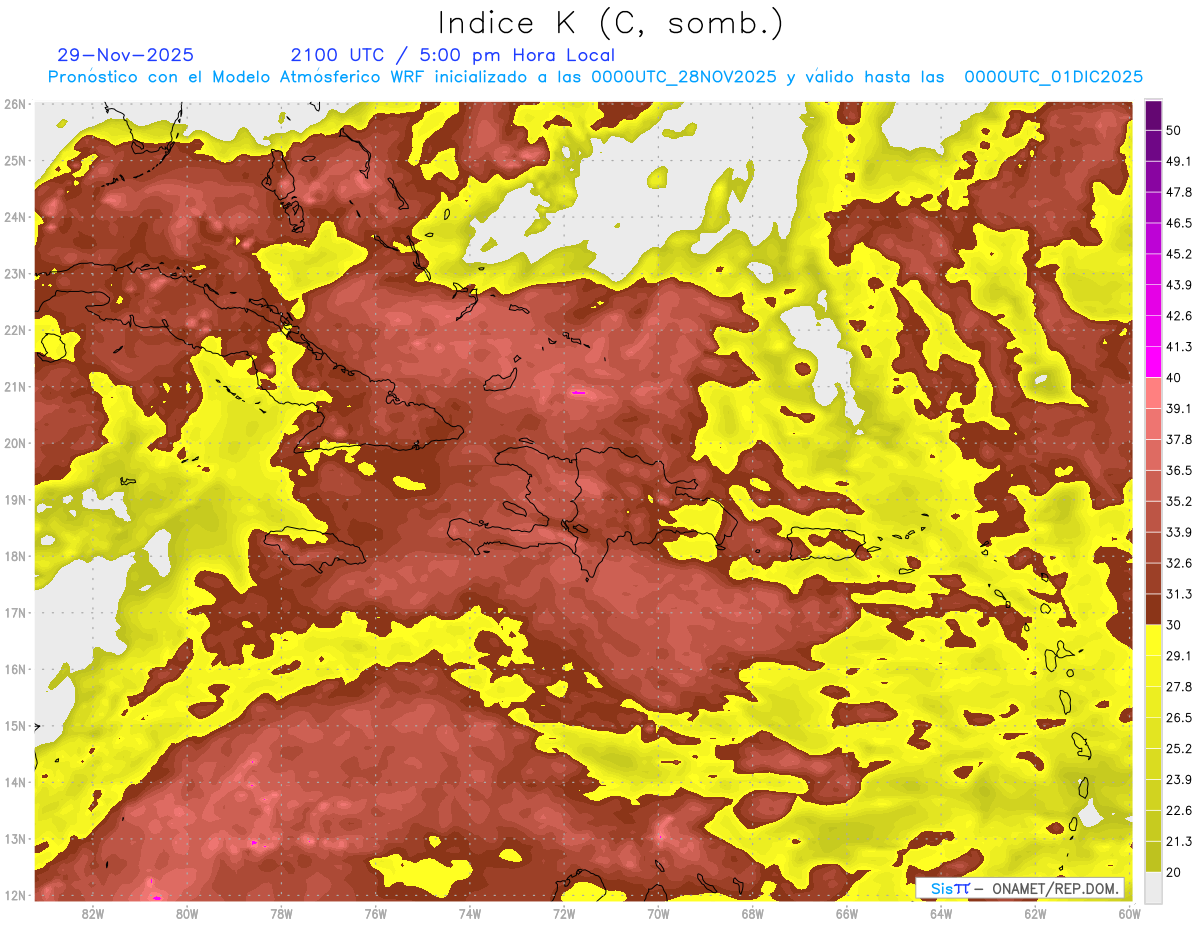Click the colorbar label "30"
The width and height of the screenshot is (1200, 927).
click(x=1174, y=625)
